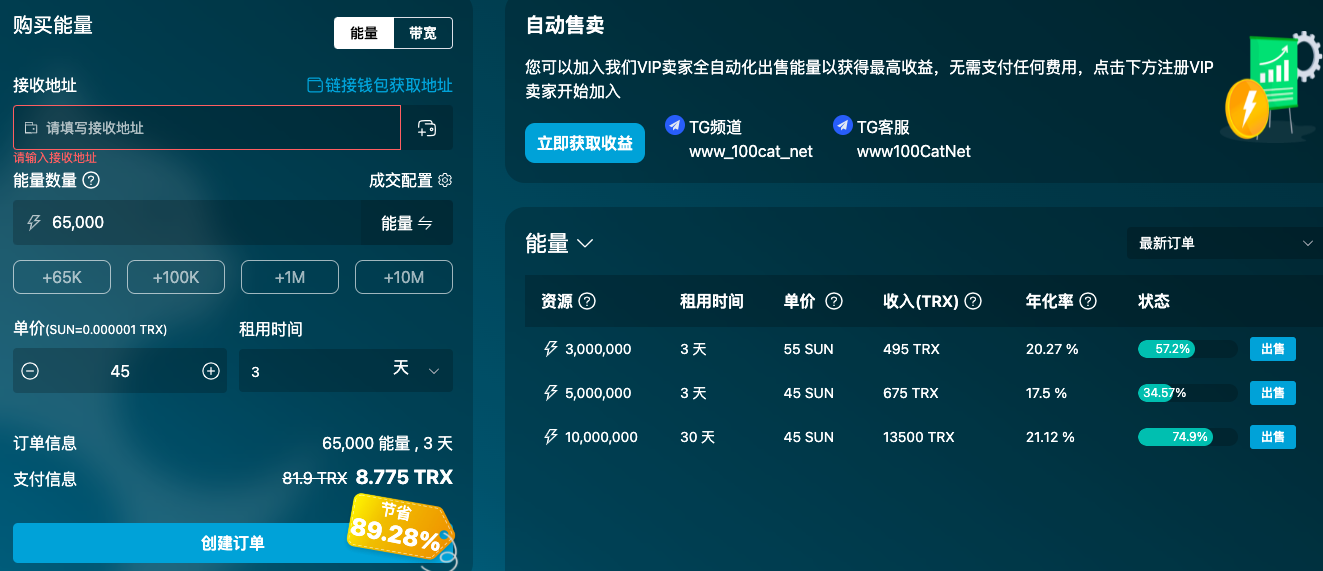Screen dimensions: 1323x571
Task: Click the help icon next to 能量数量
Action: [91, 180]
